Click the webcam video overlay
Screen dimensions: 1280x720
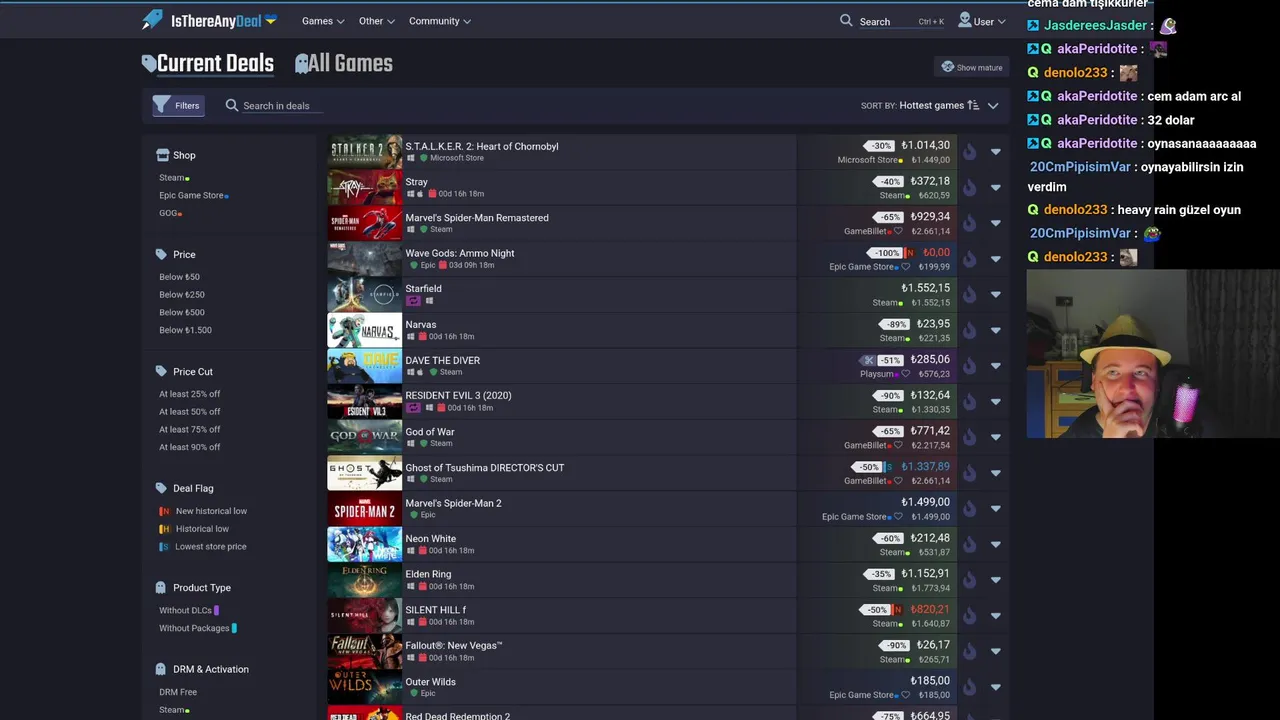point(1152,354)
